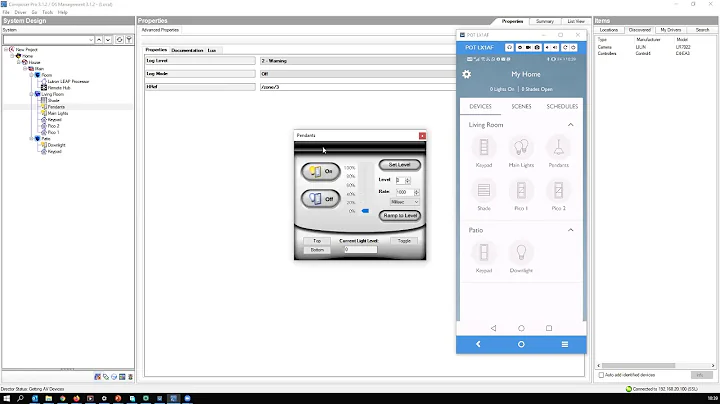Click the Ramp to Level button
Viewport: 720px width, 404px height.
[399, 215]
